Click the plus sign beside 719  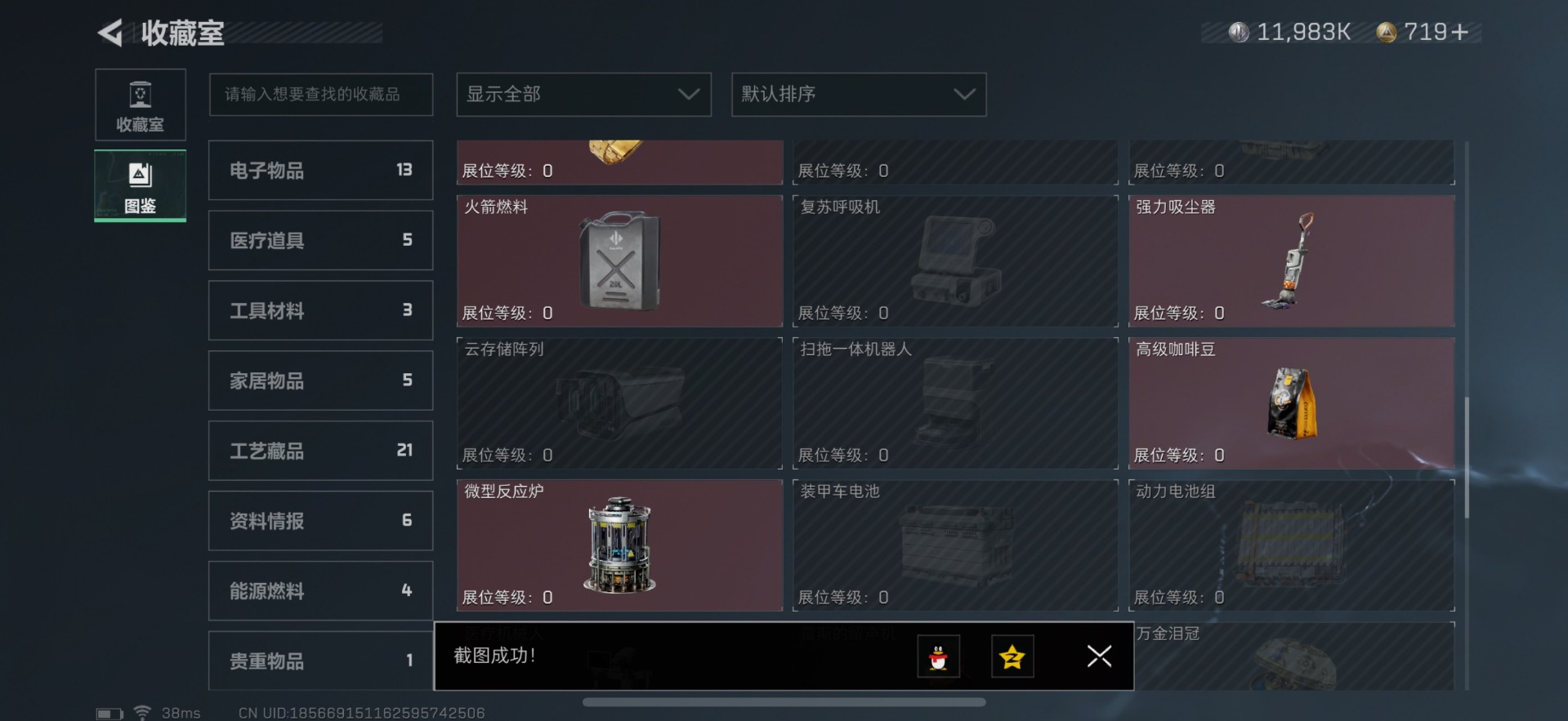[x=1459, y=32]
